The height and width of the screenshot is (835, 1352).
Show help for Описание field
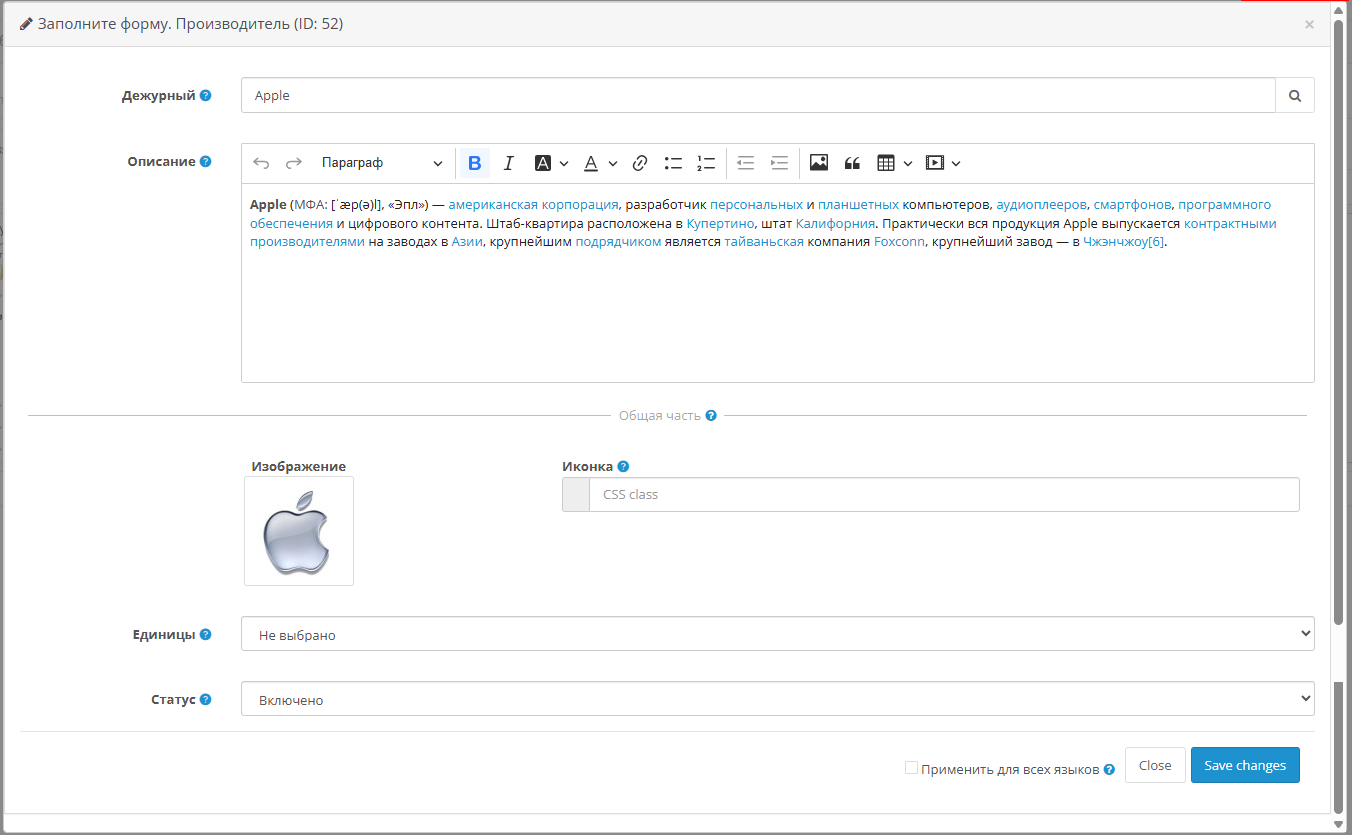click(x=205, y=161)
